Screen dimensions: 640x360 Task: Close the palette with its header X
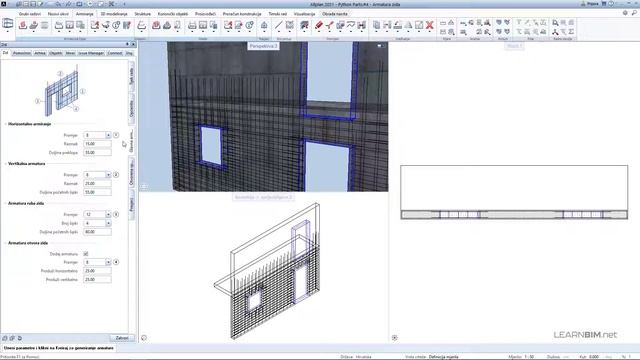click(x=133, y=44)
